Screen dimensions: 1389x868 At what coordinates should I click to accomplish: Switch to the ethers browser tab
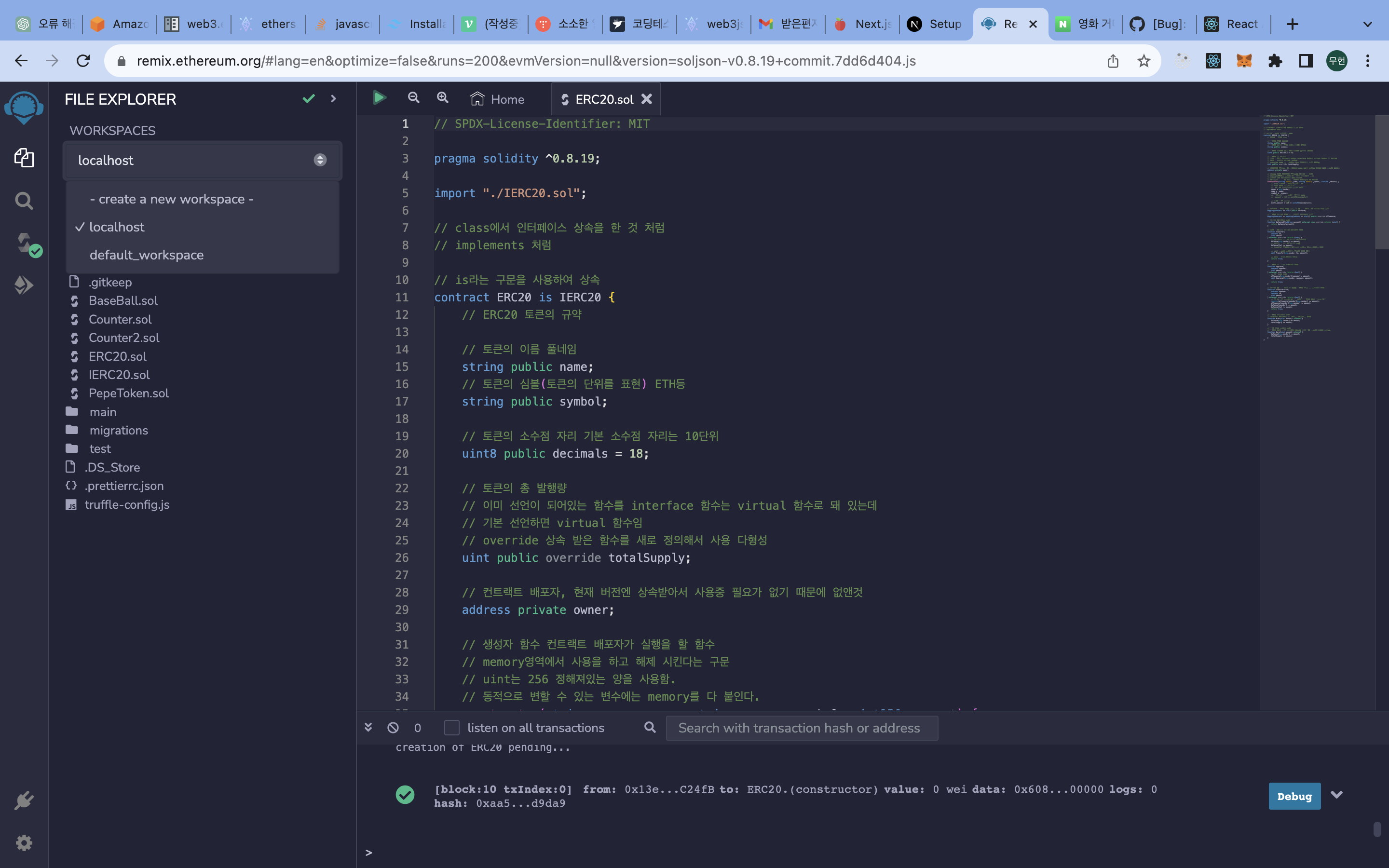(268, 24)
